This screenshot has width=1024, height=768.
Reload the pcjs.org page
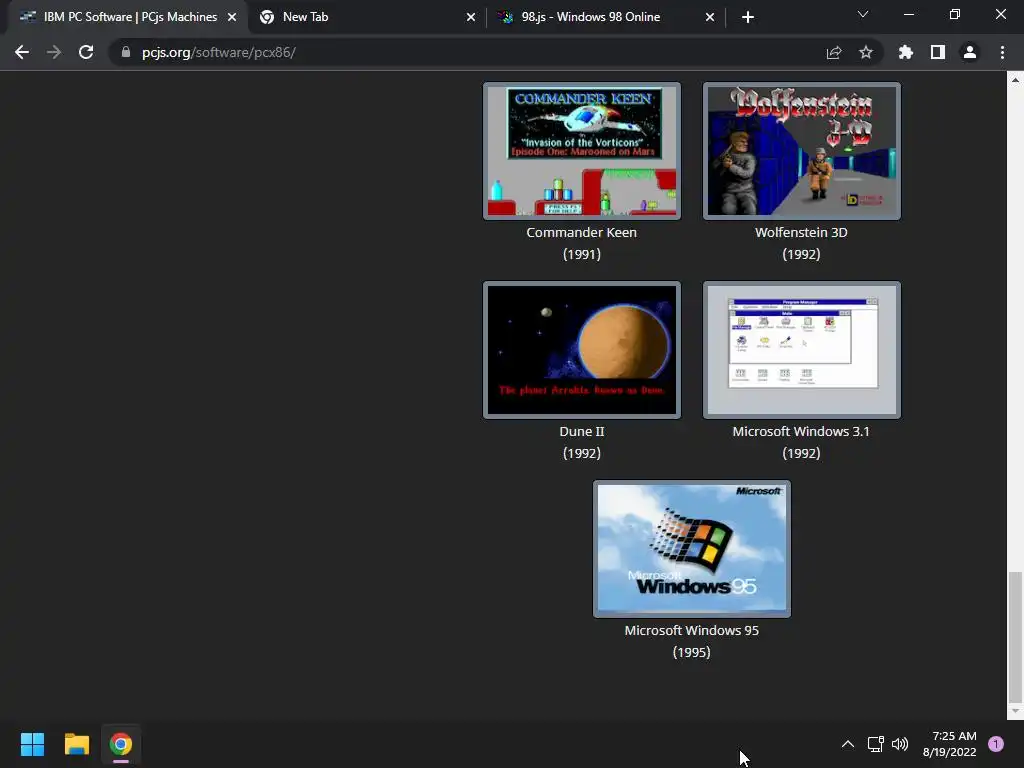pos(86,52)
